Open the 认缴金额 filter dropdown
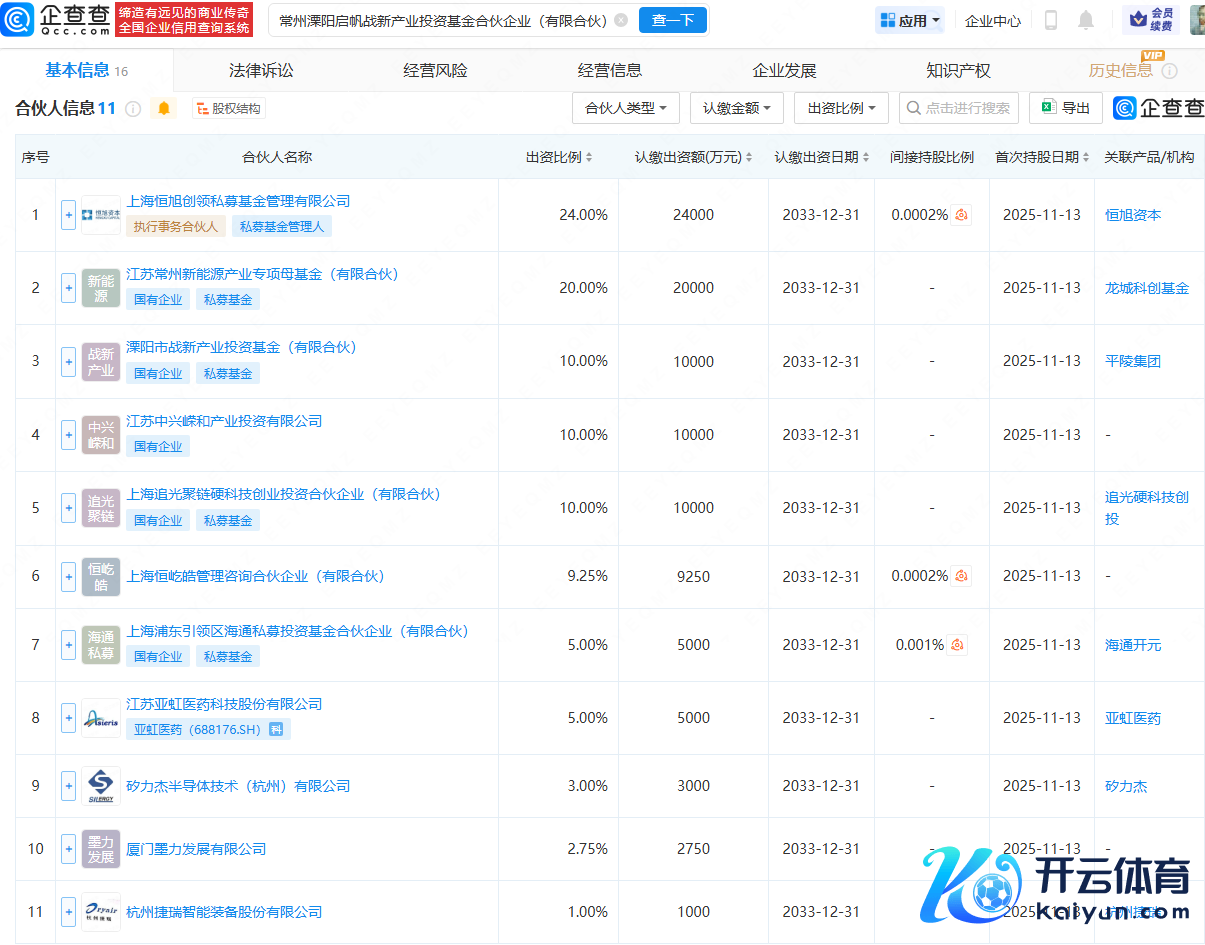 [x=736, y=108]
